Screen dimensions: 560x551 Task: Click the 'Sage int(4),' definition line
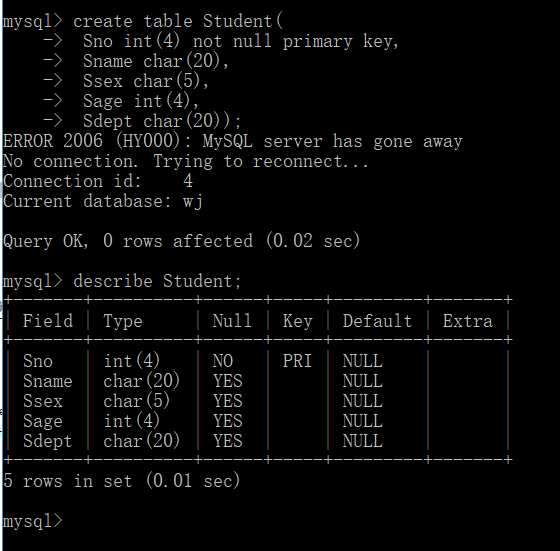pos(141,101)
